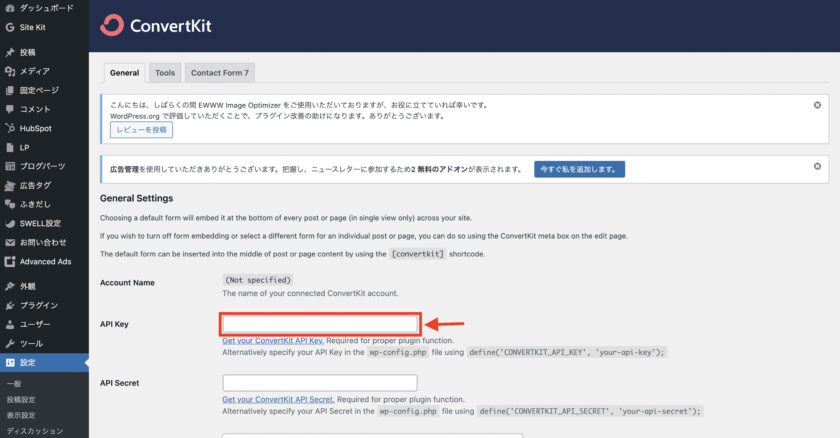Open ディスカッション submenu item
840x438 pixels.
click(35, 431)
